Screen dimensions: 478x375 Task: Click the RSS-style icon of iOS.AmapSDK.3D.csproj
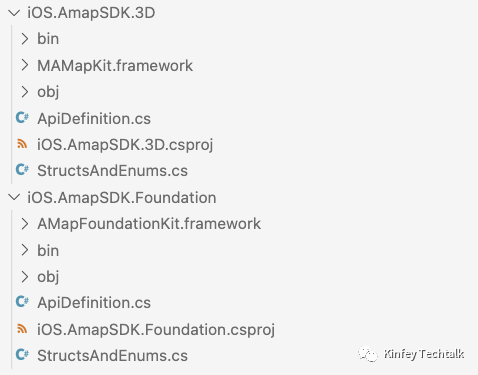pos(22,144)
